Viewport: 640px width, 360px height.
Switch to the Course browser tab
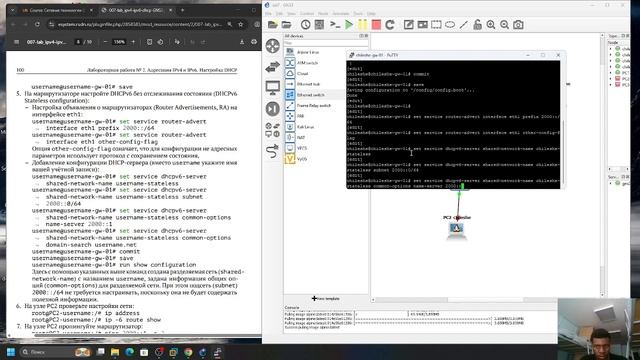point(56,10)
